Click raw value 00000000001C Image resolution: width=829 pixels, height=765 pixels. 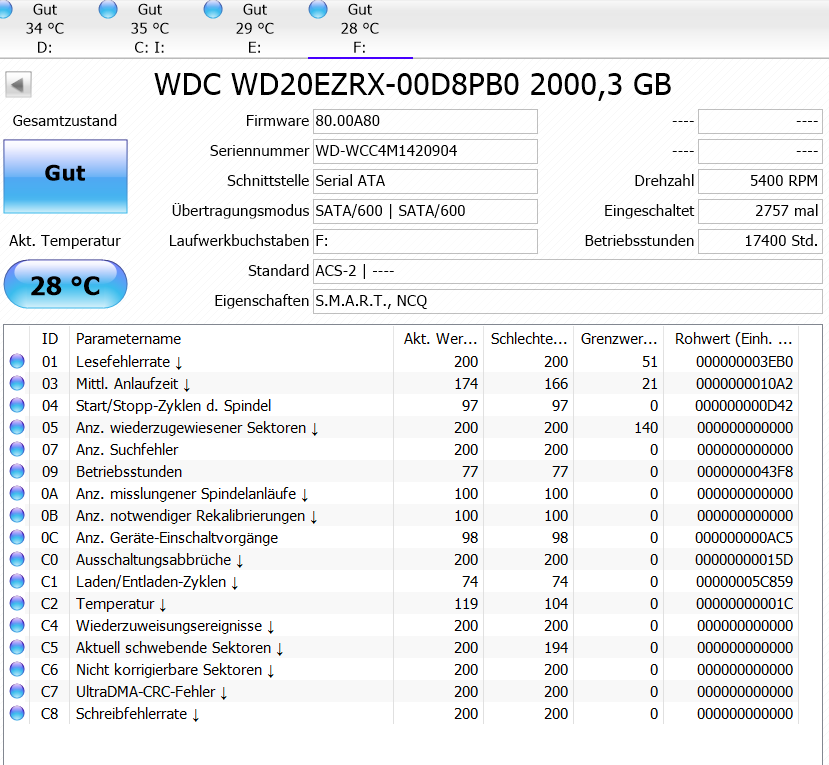744,604
